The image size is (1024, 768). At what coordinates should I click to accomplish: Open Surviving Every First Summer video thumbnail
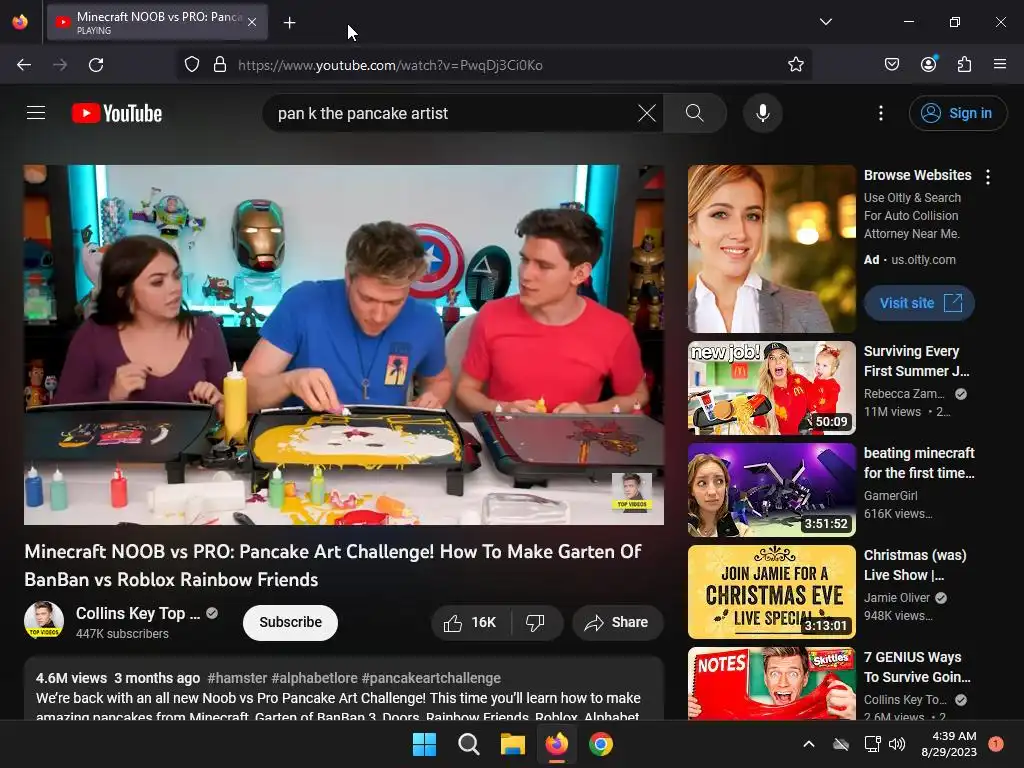pyautogui.click(x=771, y=388)
